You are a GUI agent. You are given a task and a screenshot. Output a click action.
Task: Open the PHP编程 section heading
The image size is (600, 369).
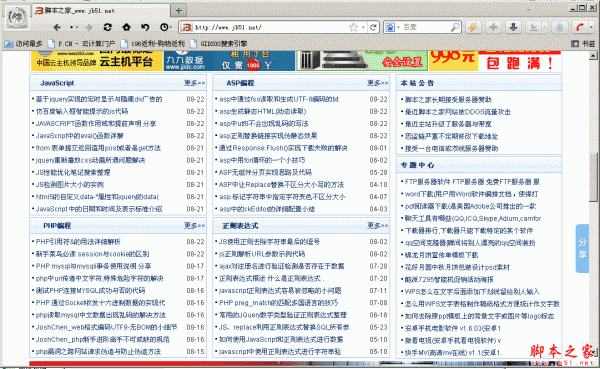click(x=57, y=225)
